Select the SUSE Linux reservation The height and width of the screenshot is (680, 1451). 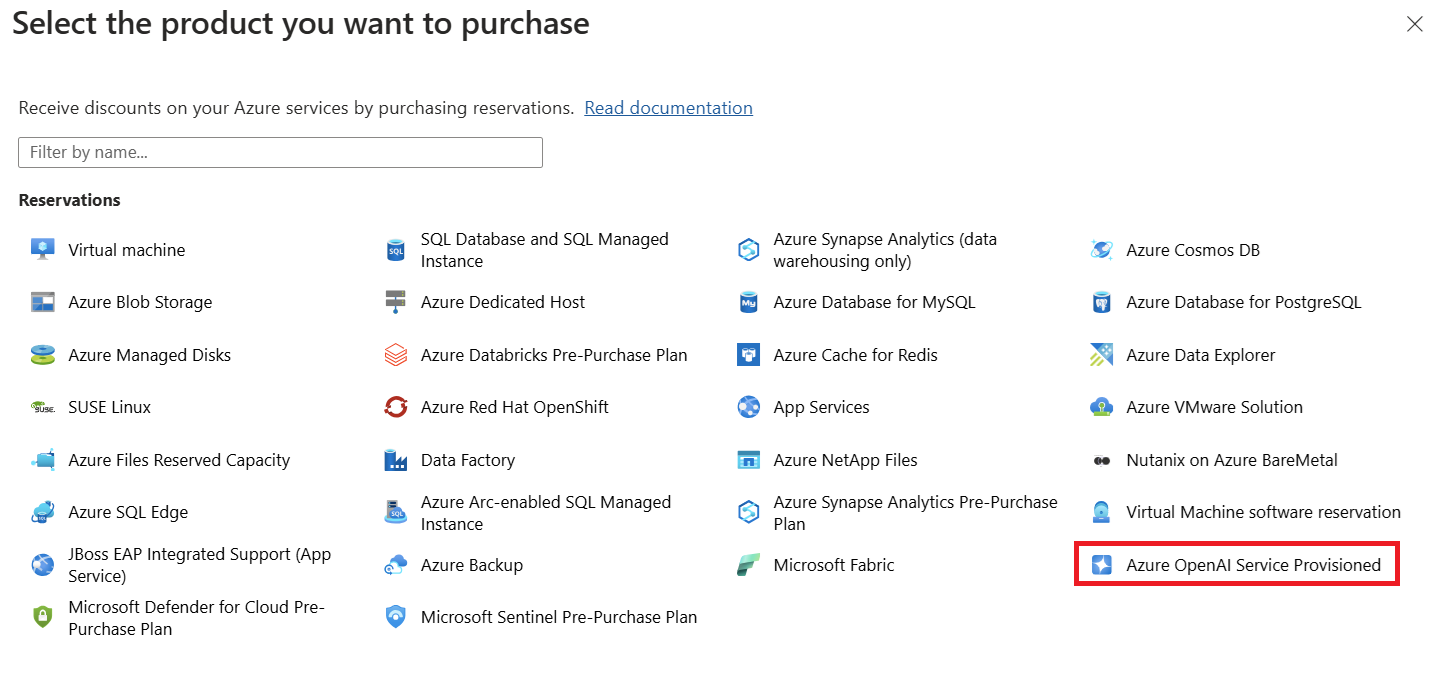point(109,407)
